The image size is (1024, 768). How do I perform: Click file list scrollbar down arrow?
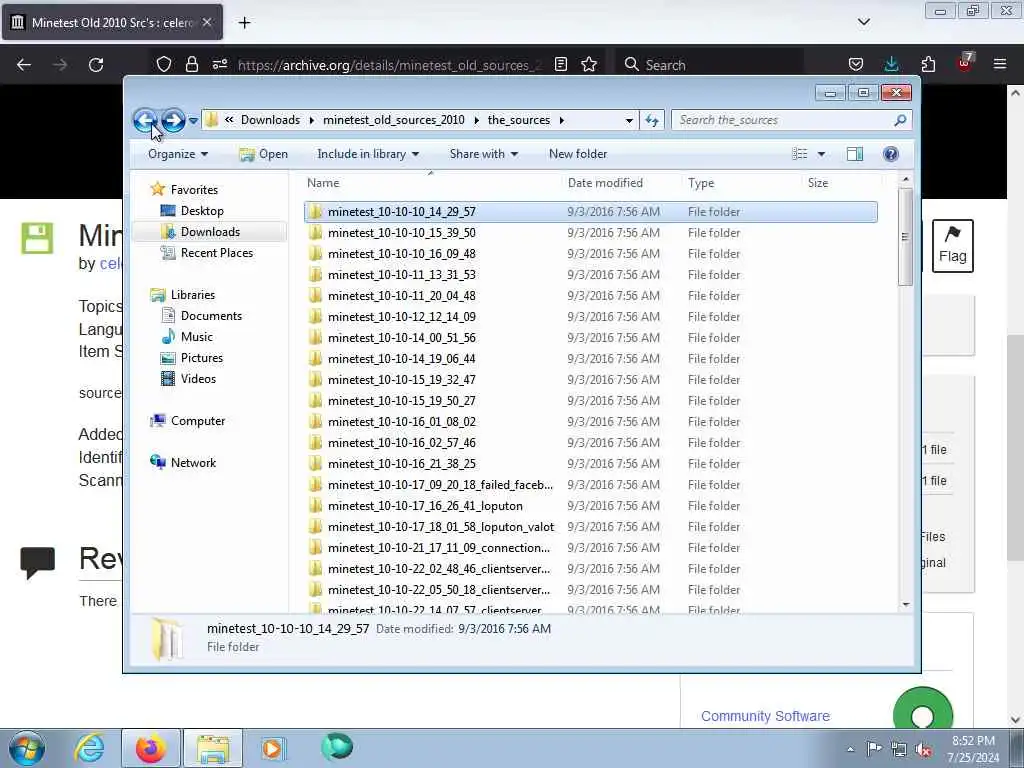point(905,604)
